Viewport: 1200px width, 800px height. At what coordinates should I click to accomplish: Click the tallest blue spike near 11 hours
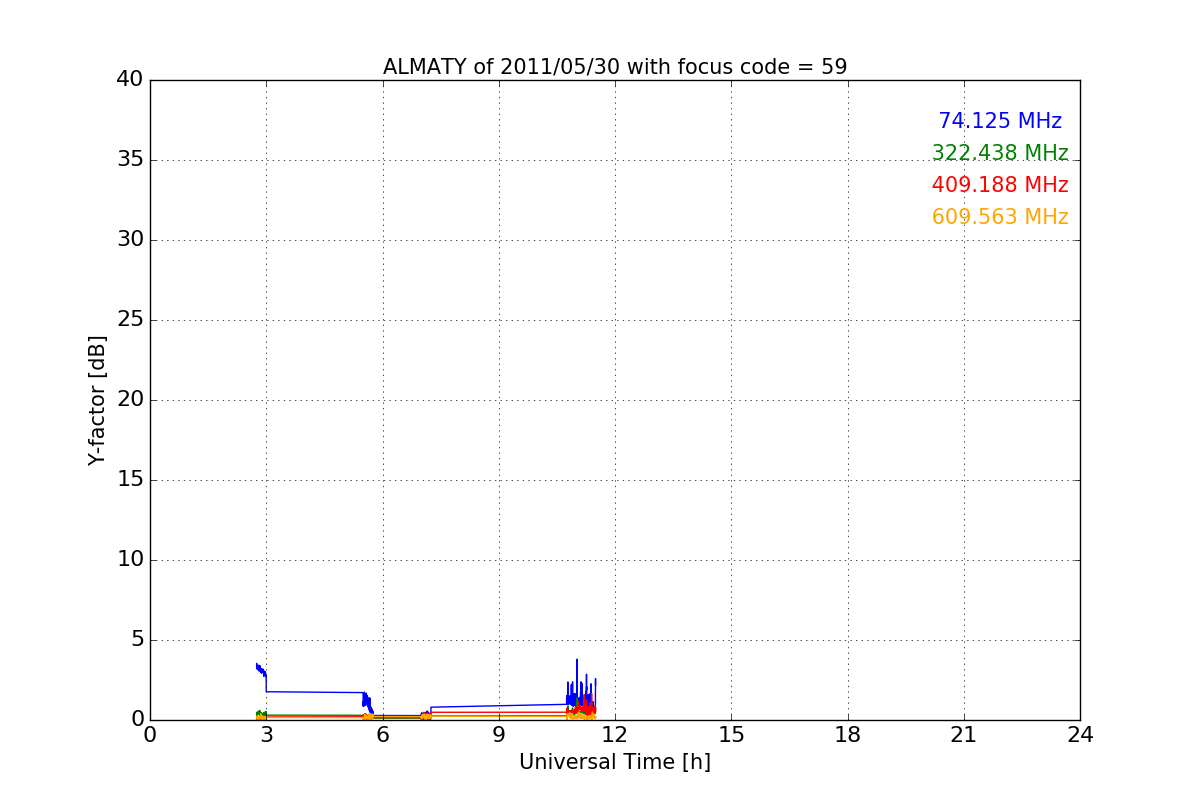(577, 680)
